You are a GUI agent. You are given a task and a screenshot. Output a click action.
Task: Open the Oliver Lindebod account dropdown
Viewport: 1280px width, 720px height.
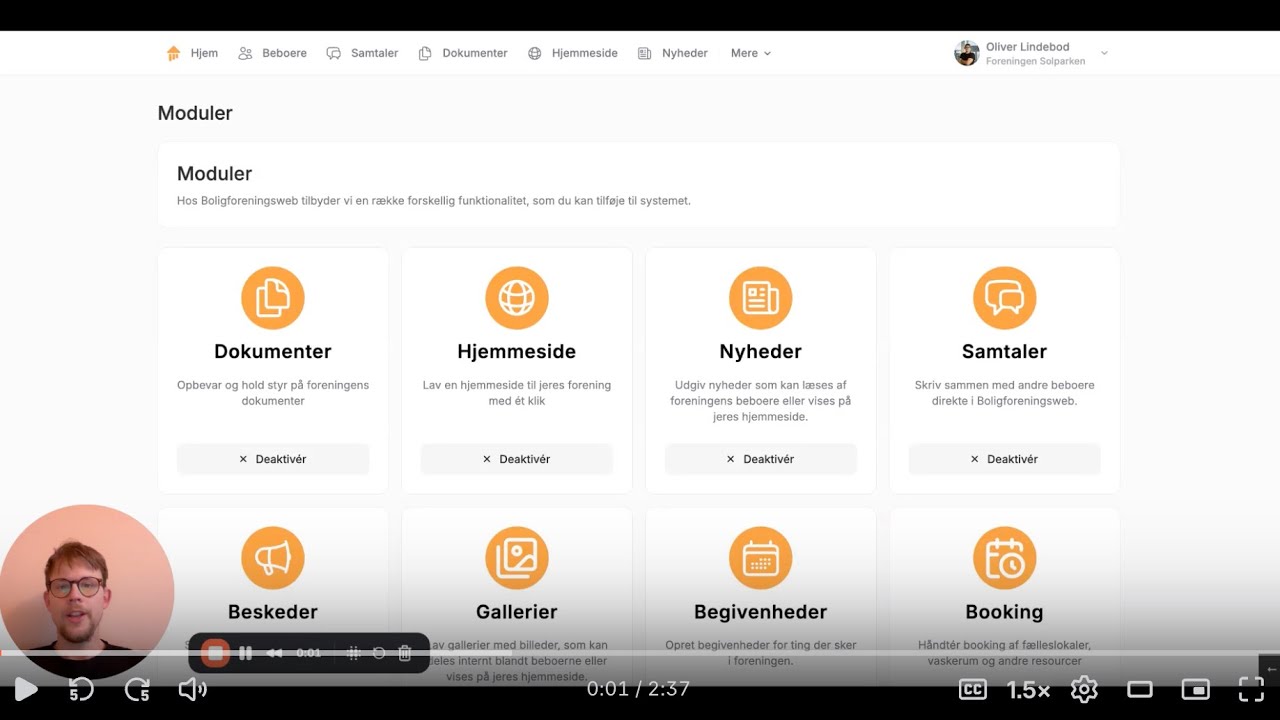[1032, 53]
